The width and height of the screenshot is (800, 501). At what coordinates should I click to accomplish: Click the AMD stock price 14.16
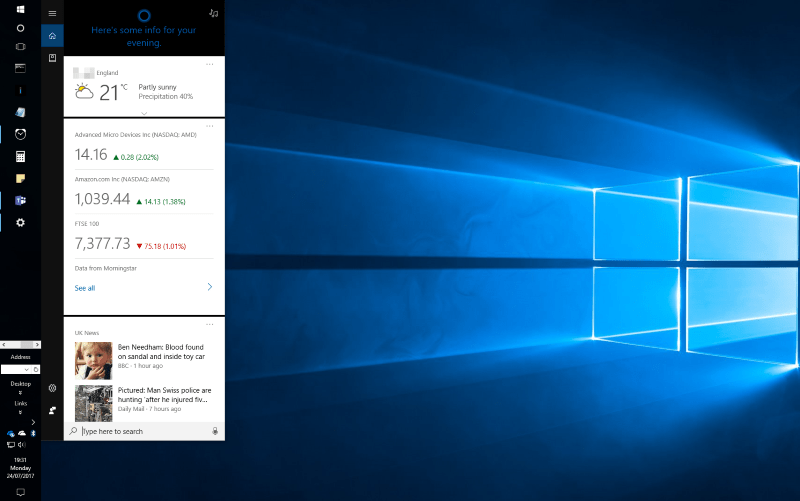[91, 155]
